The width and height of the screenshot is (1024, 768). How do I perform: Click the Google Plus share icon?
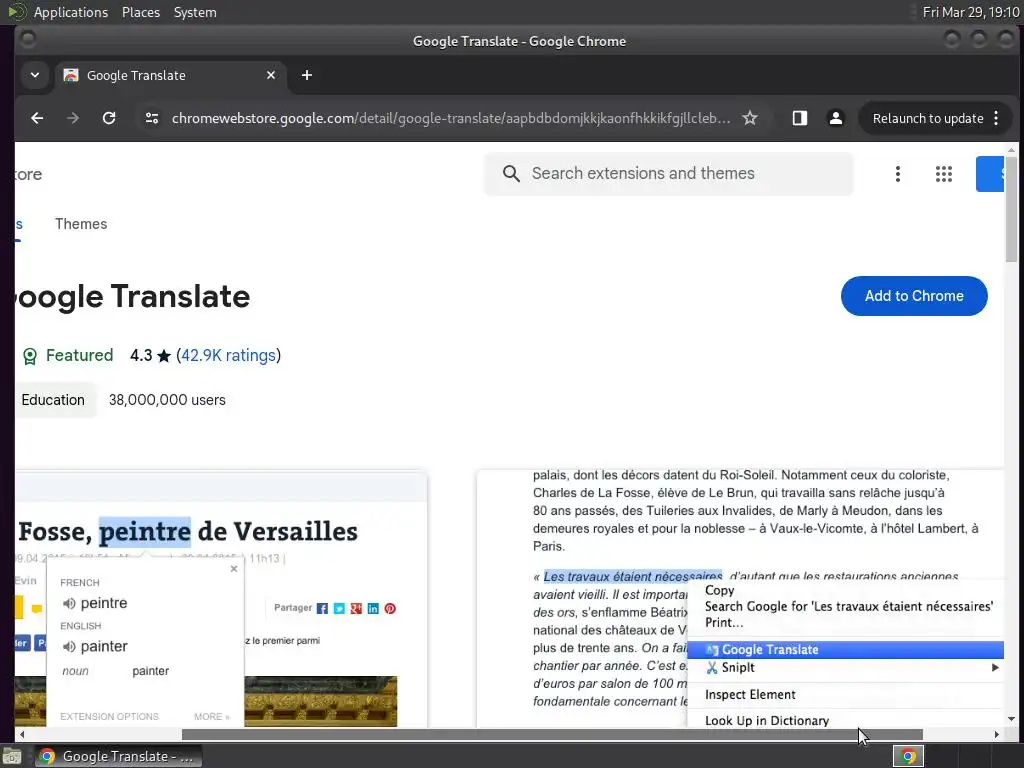tap(356, 609)
